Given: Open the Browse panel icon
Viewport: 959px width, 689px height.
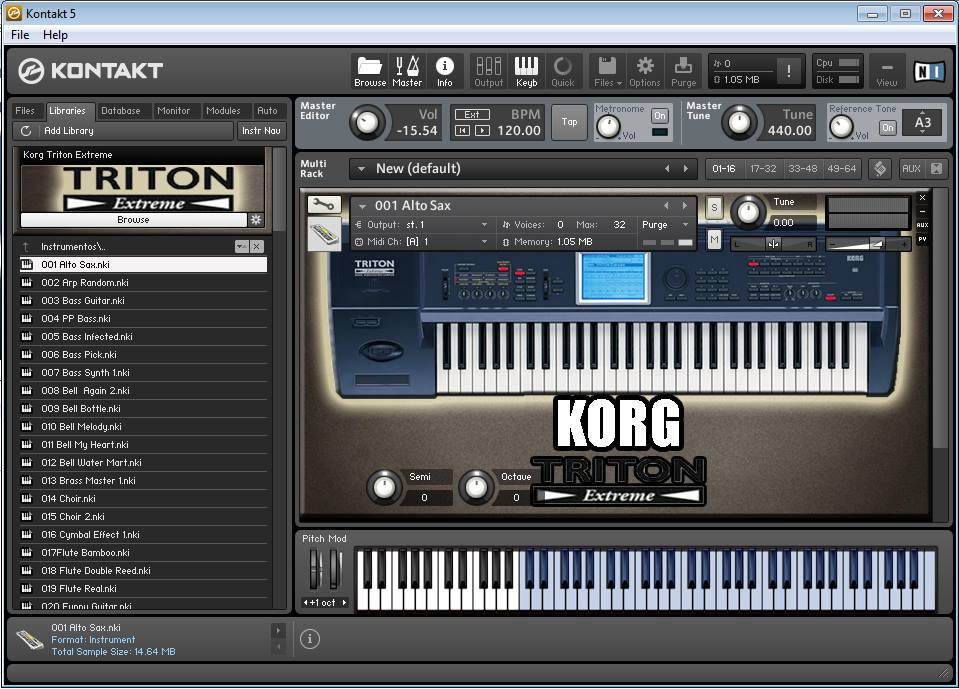Looking at the screenshot, I should (x=369, y=65).
